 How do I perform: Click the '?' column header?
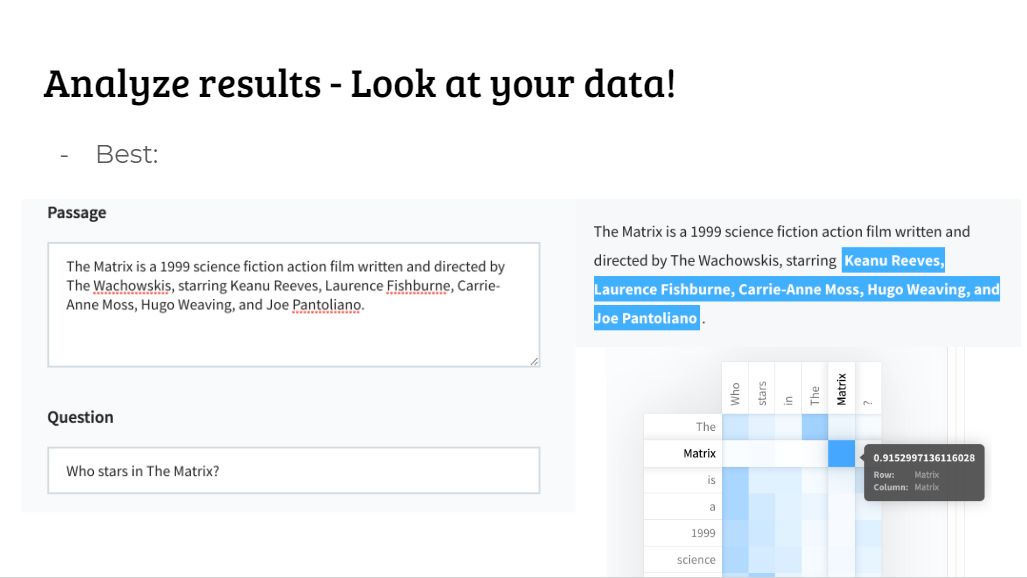pyautogui.click(x=868, y=402)
